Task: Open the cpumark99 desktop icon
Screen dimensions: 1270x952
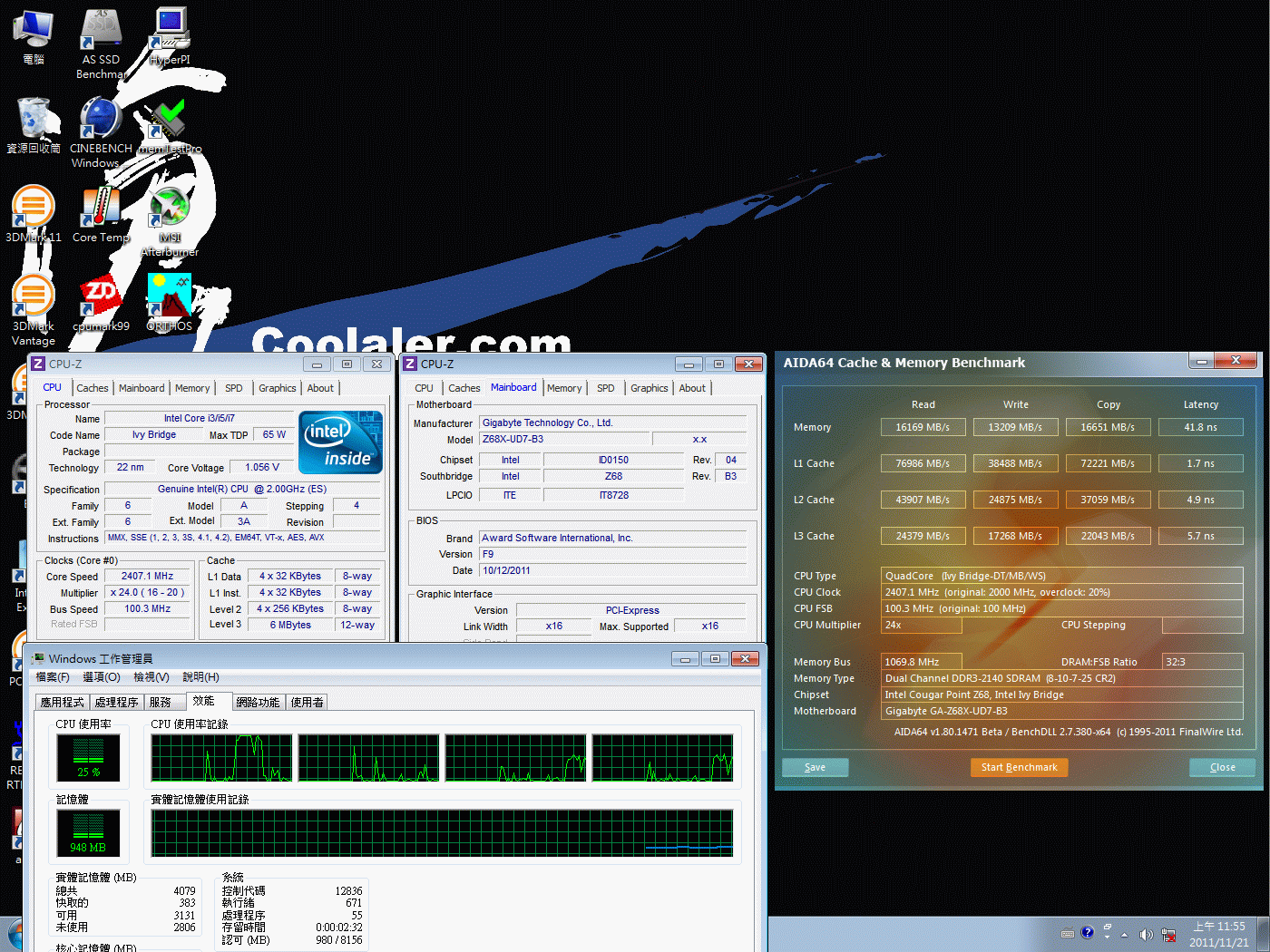Action: click(x=101, y=299)
